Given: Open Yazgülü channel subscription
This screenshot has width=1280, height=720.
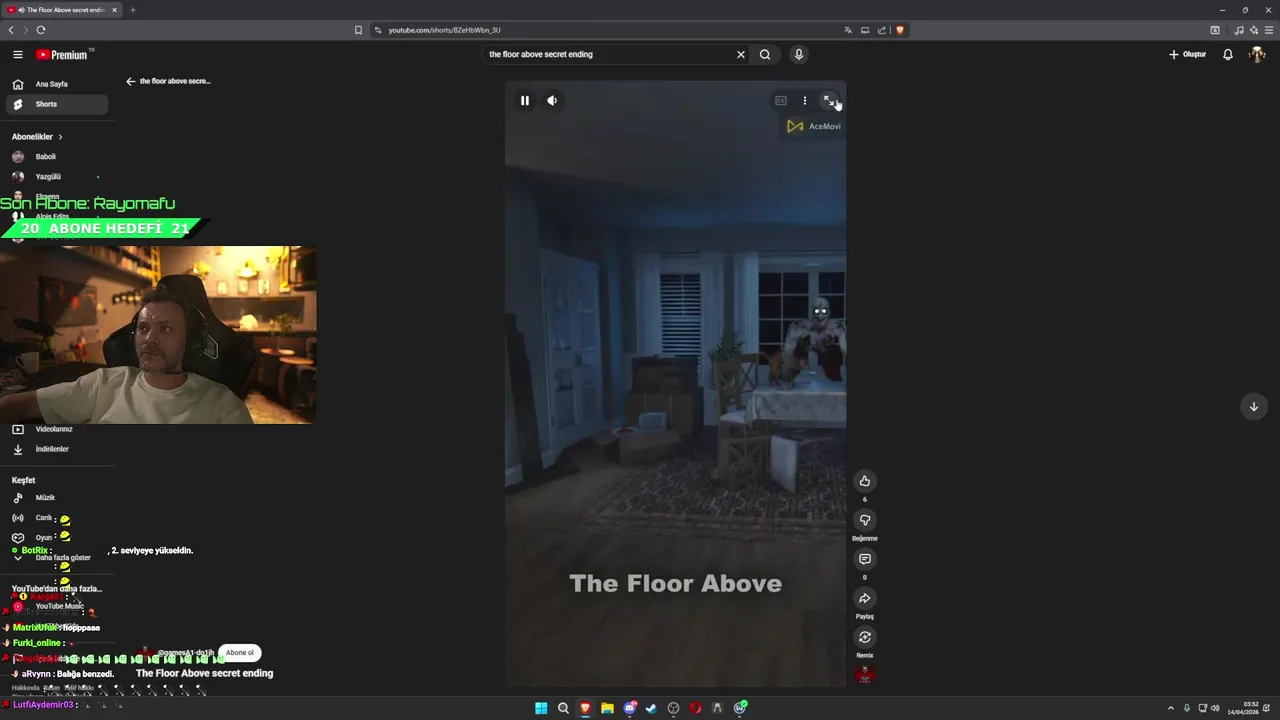Looking at the screenshot, I should point(57,177).
